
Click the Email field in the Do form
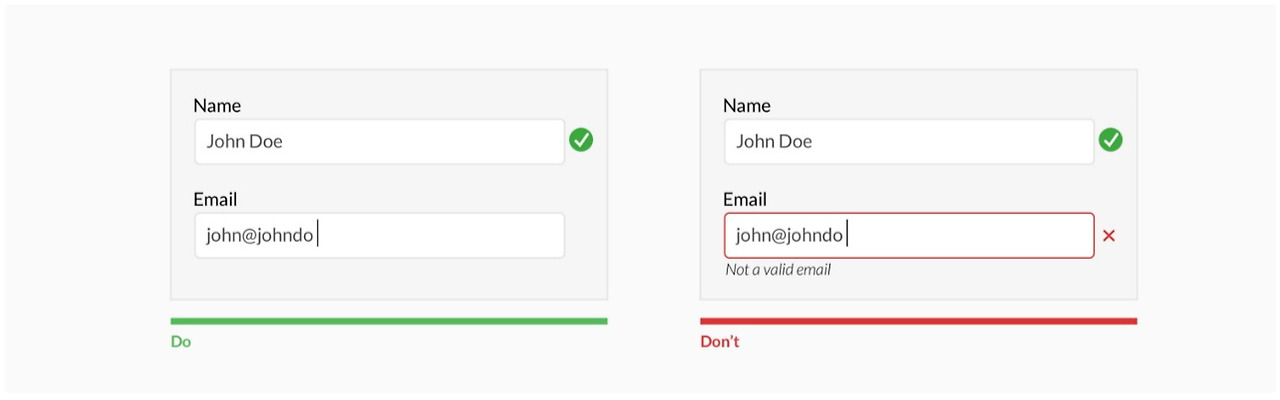pyautogui.click(x=380, y=236)
